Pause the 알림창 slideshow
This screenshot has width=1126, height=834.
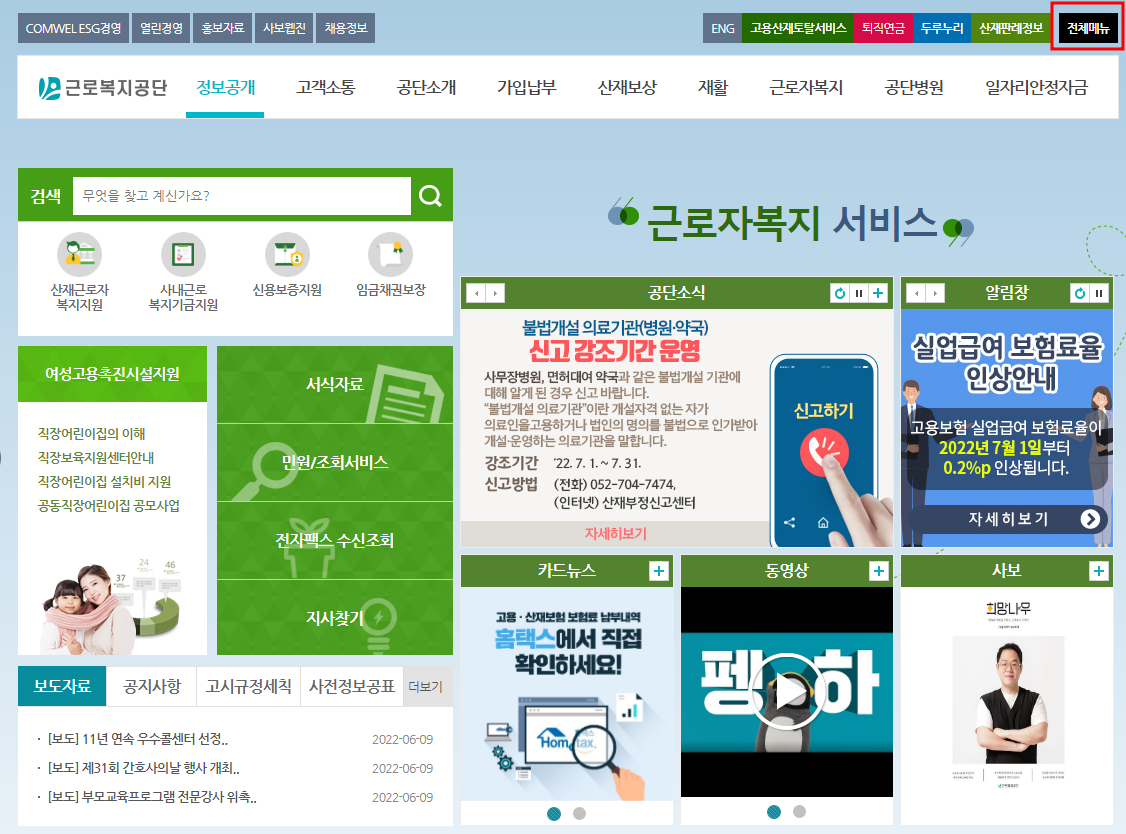1099,292
